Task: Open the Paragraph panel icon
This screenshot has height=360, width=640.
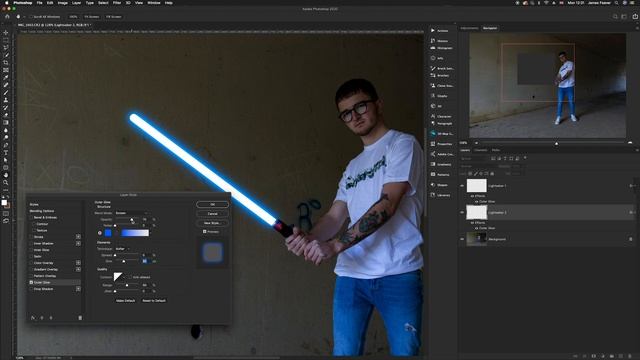Action: pyautogui.click(x=433, y=123)
